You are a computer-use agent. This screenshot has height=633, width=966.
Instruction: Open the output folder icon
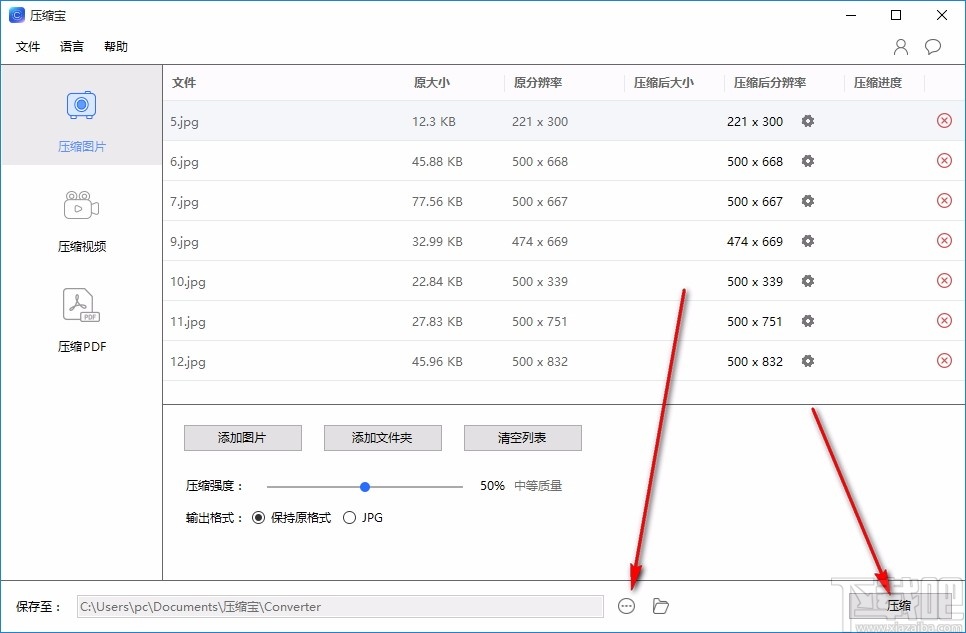tap(659, 606)
